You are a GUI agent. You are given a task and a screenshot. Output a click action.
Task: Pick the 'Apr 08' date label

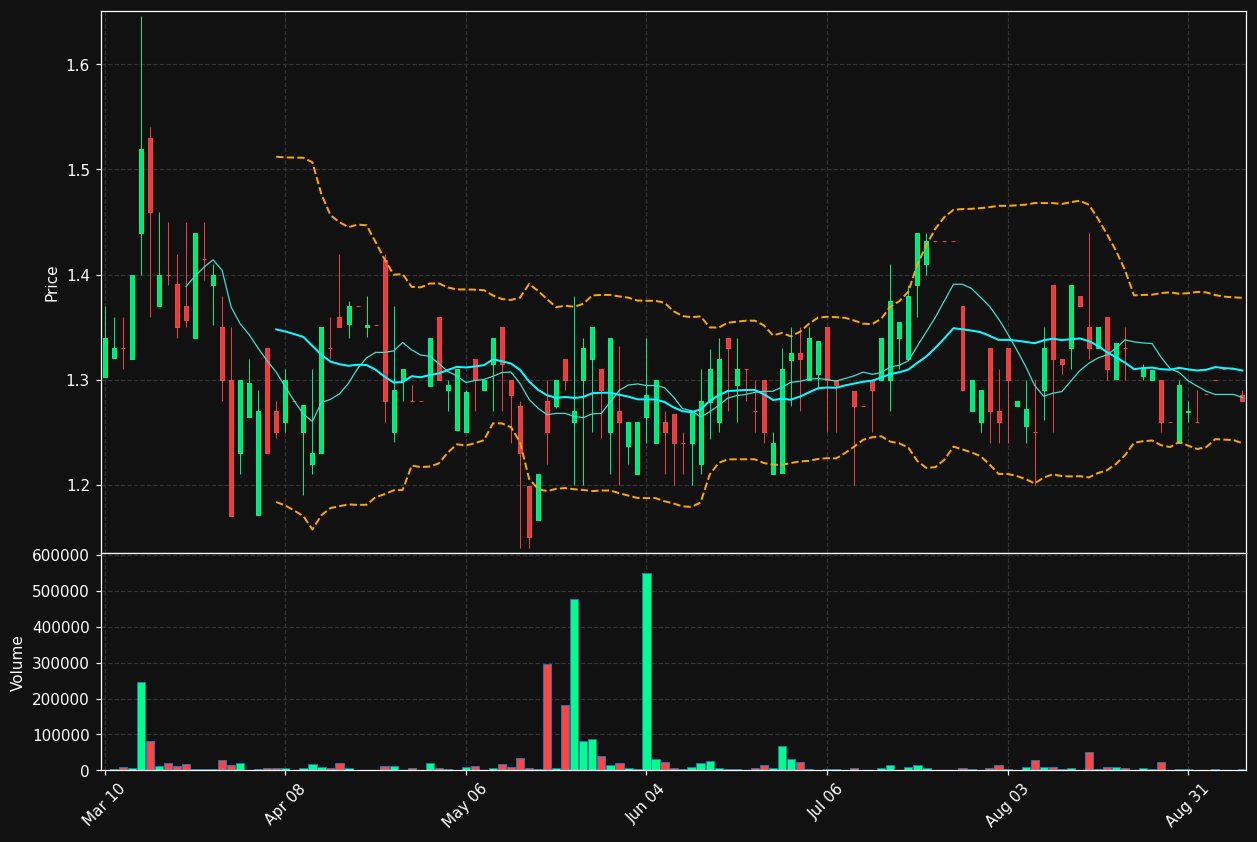[x=284, y=804]
